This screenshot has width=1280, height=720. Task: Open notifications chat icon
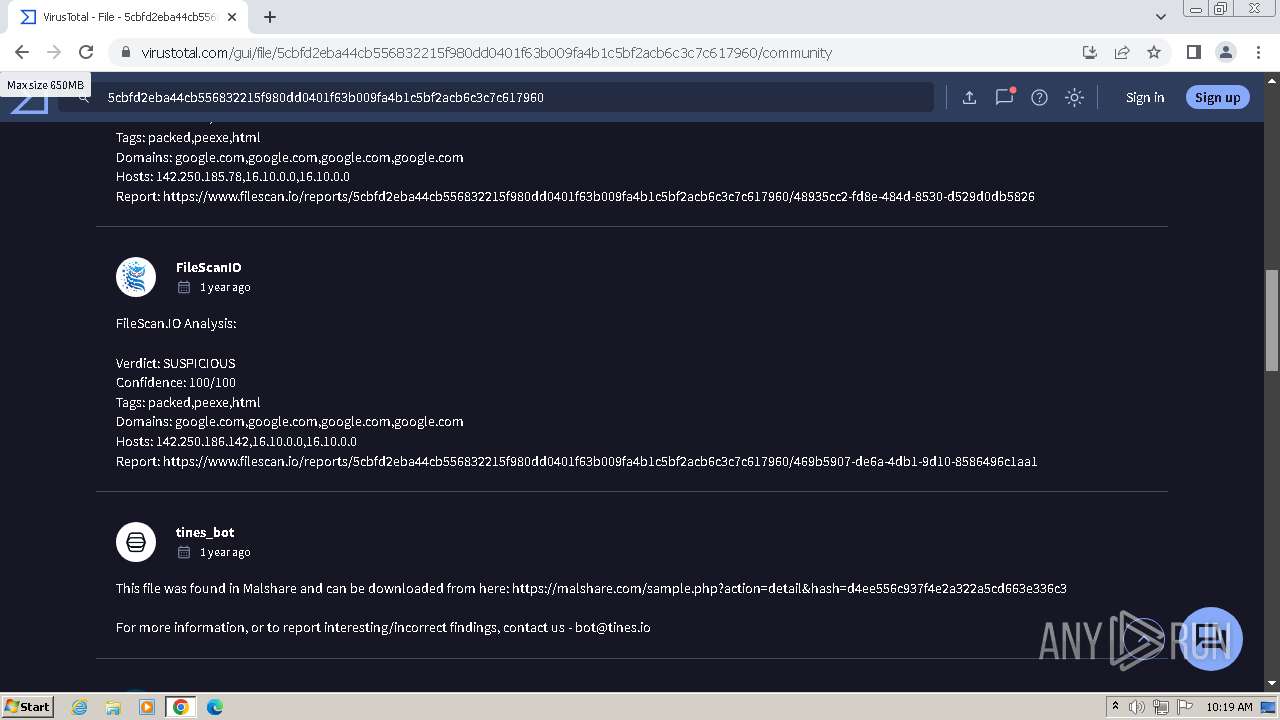(1004, 97)
